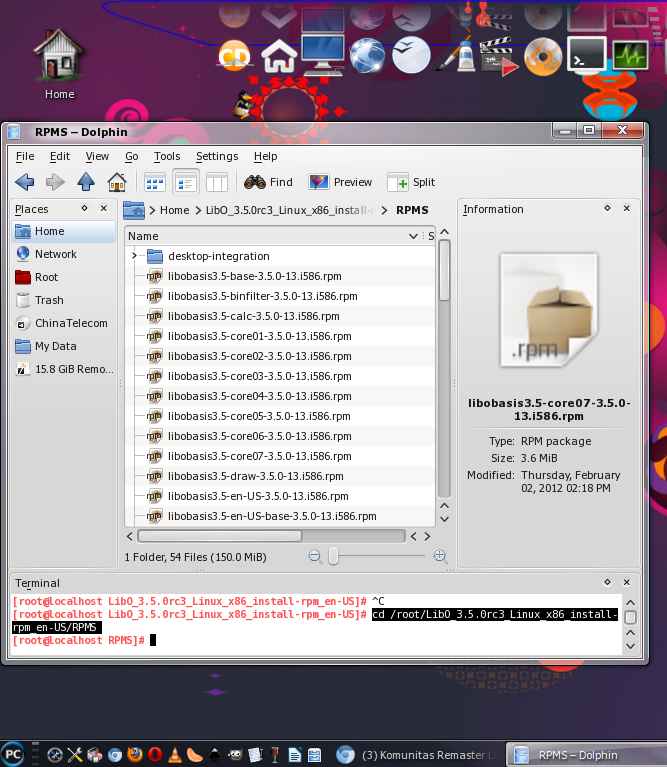
Task: Open the monitor icon in the dock
Action: point(322,55)
